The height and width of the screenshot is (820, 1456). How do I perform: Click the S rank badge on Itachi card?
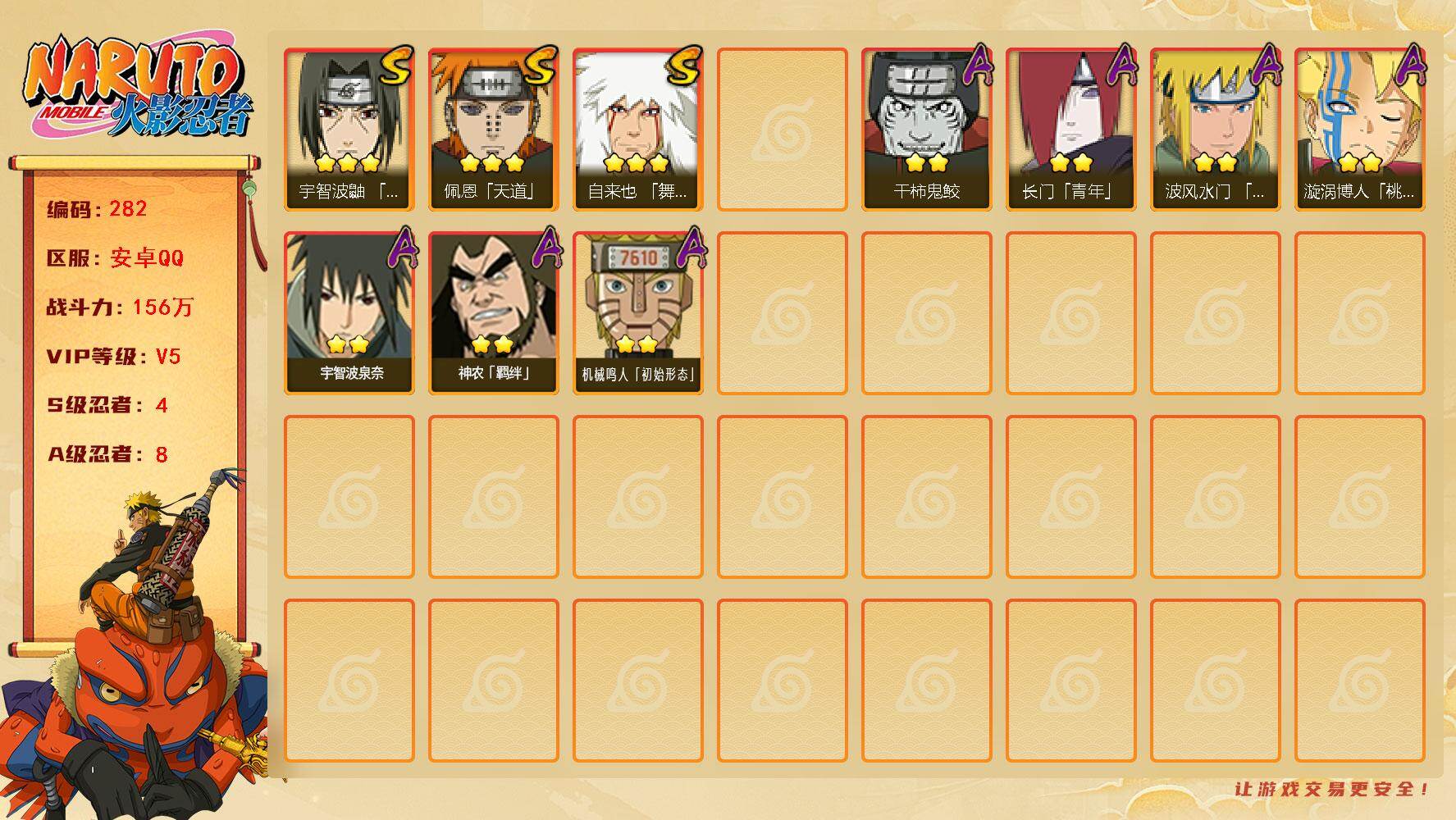[x=396, y=67]
